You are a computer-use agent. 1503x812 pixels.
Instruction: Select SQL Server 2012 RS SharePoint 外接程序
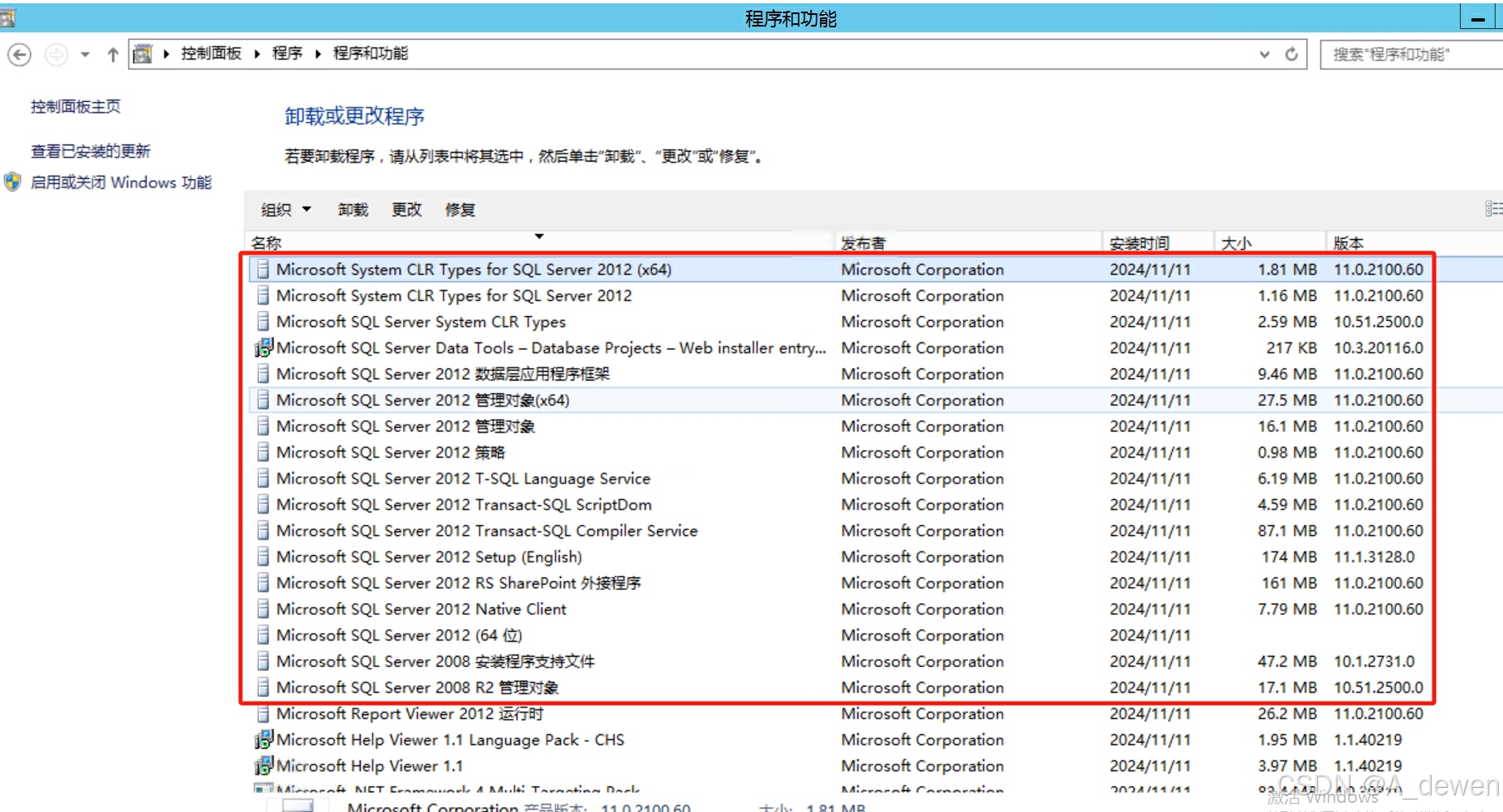pyautogui.click(x=875, y=583)
